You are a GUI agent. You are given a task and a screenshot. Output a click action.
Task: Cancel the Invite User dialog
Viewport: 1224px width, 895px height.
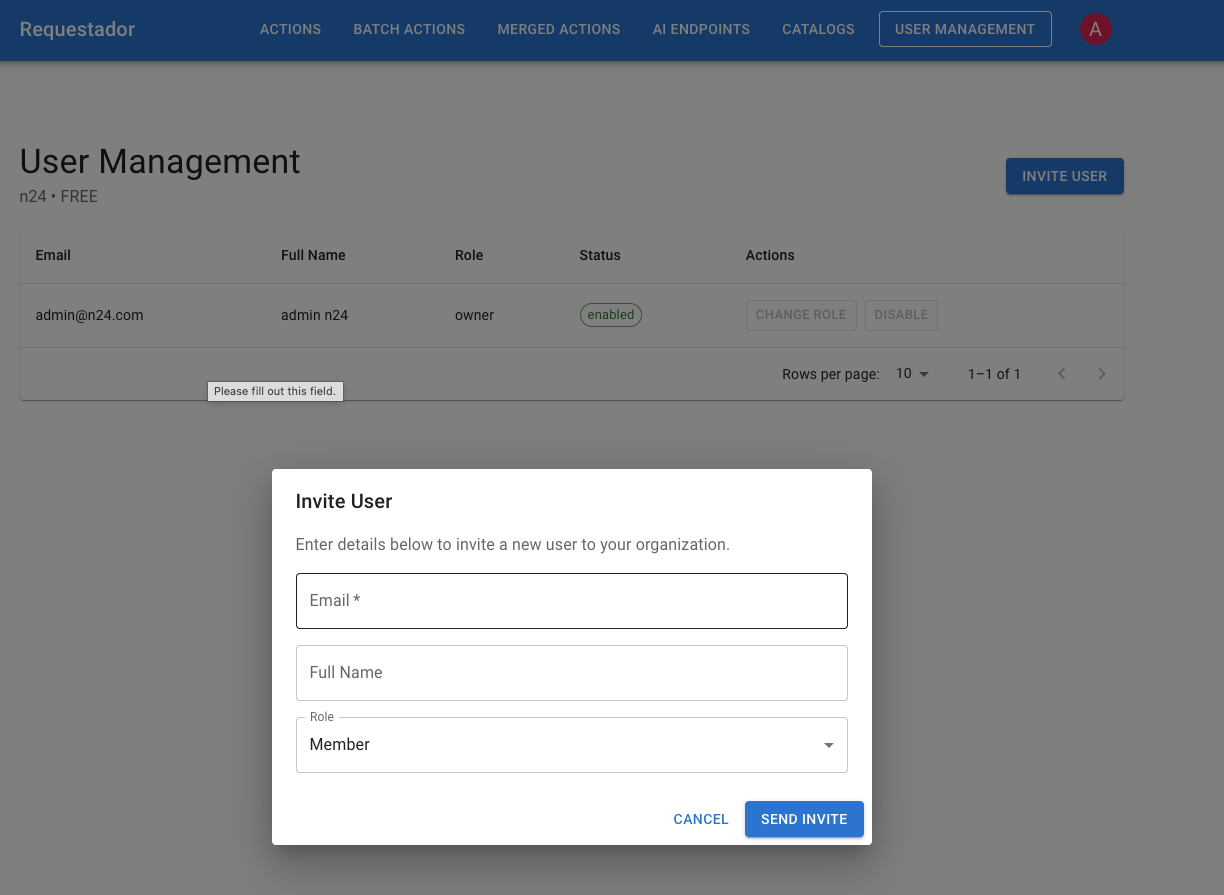[700, 819]
